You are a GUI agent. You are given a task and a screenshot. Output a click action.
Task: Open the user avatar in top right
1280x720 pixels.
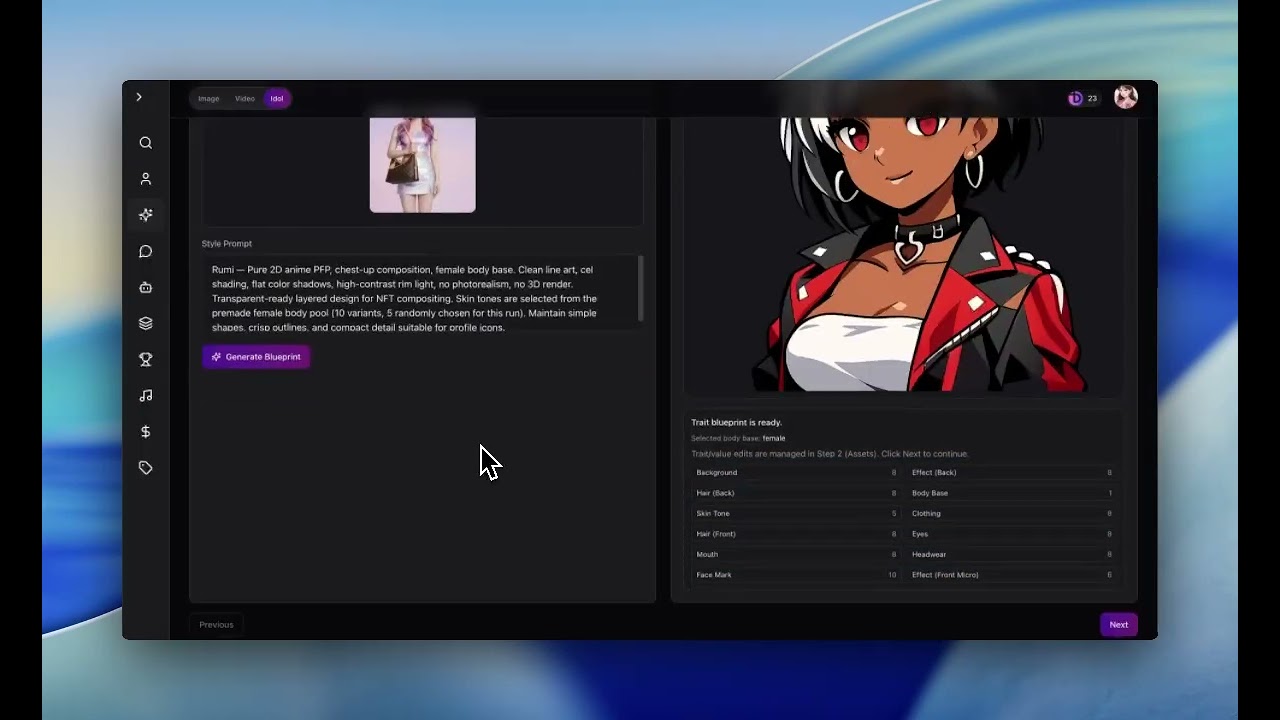(x=1126, y=97)
